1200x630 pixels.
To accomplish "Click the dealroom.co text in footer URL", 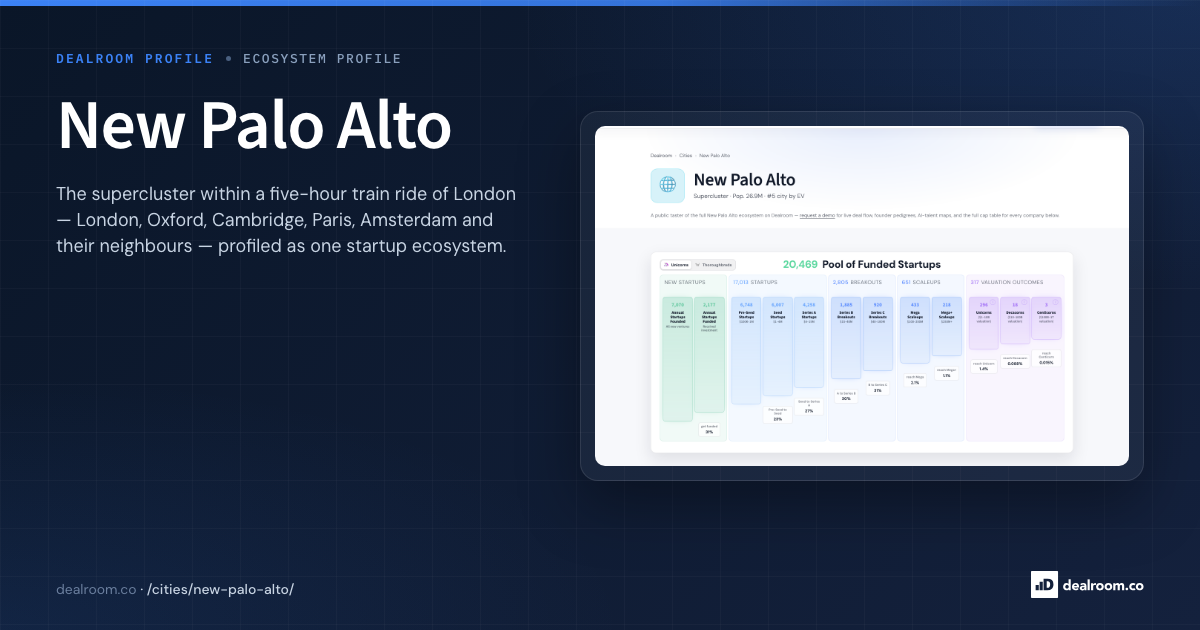I will pos(96,589).
